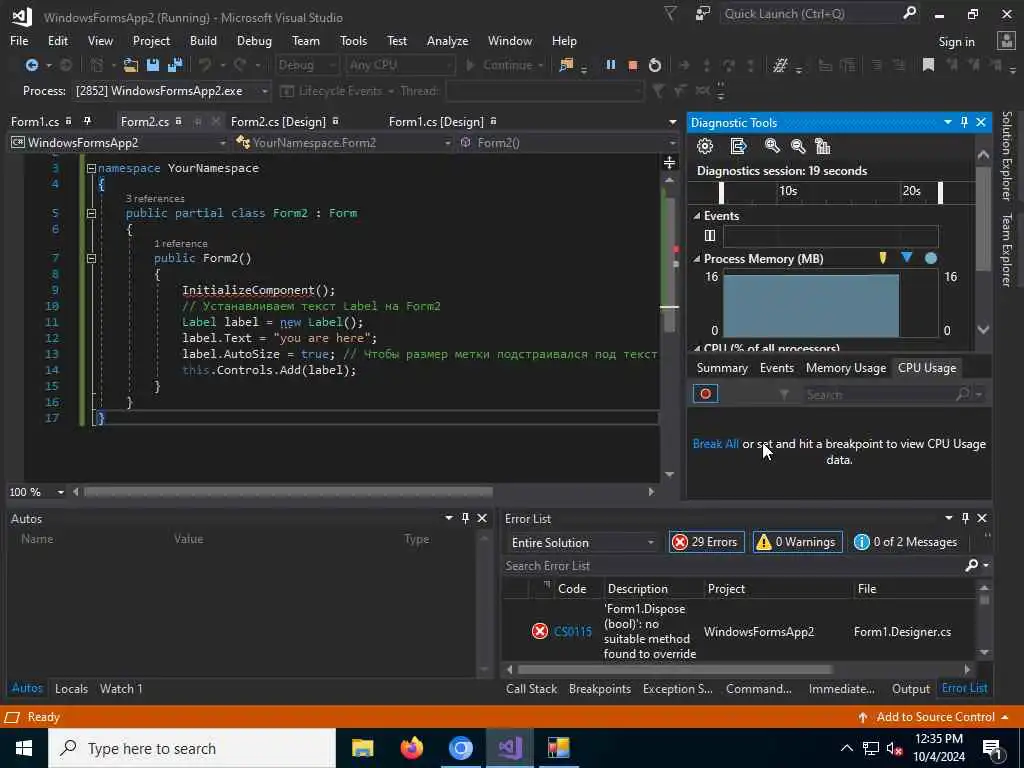The image size is (1024, 768).
Task: Open Windows Start menu
Action: 24,748
